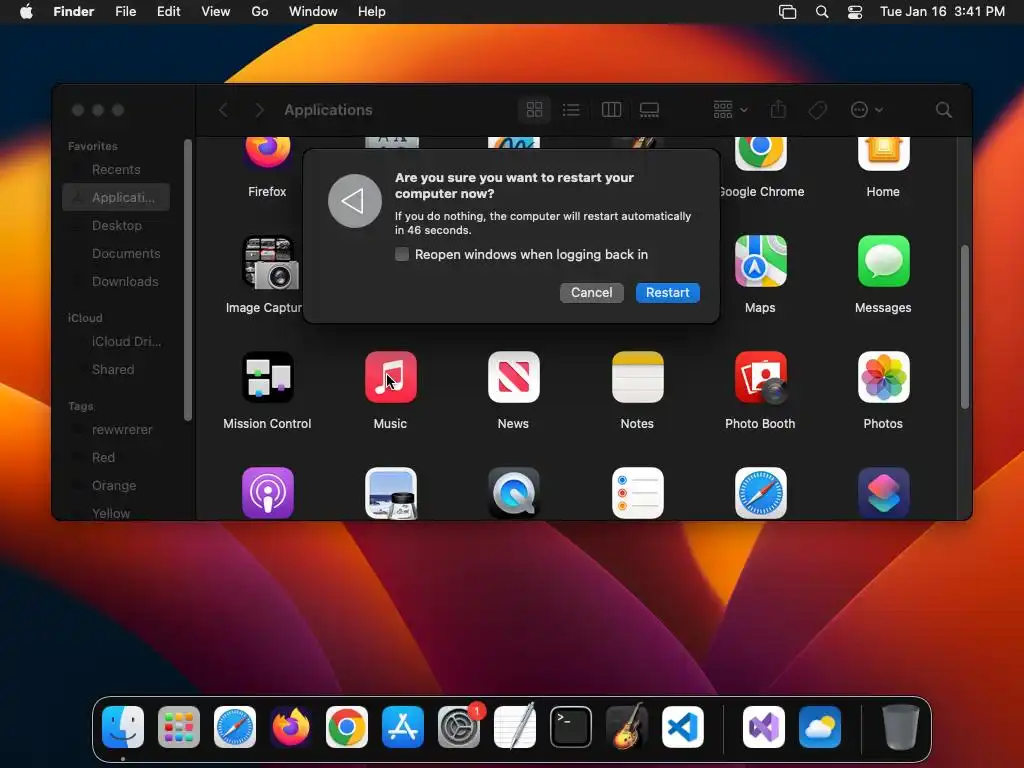Click the Stage Manager icon in menu bar
Image resolution: width=1024 pixels, height=768 pixels.
tap(788, 12)
